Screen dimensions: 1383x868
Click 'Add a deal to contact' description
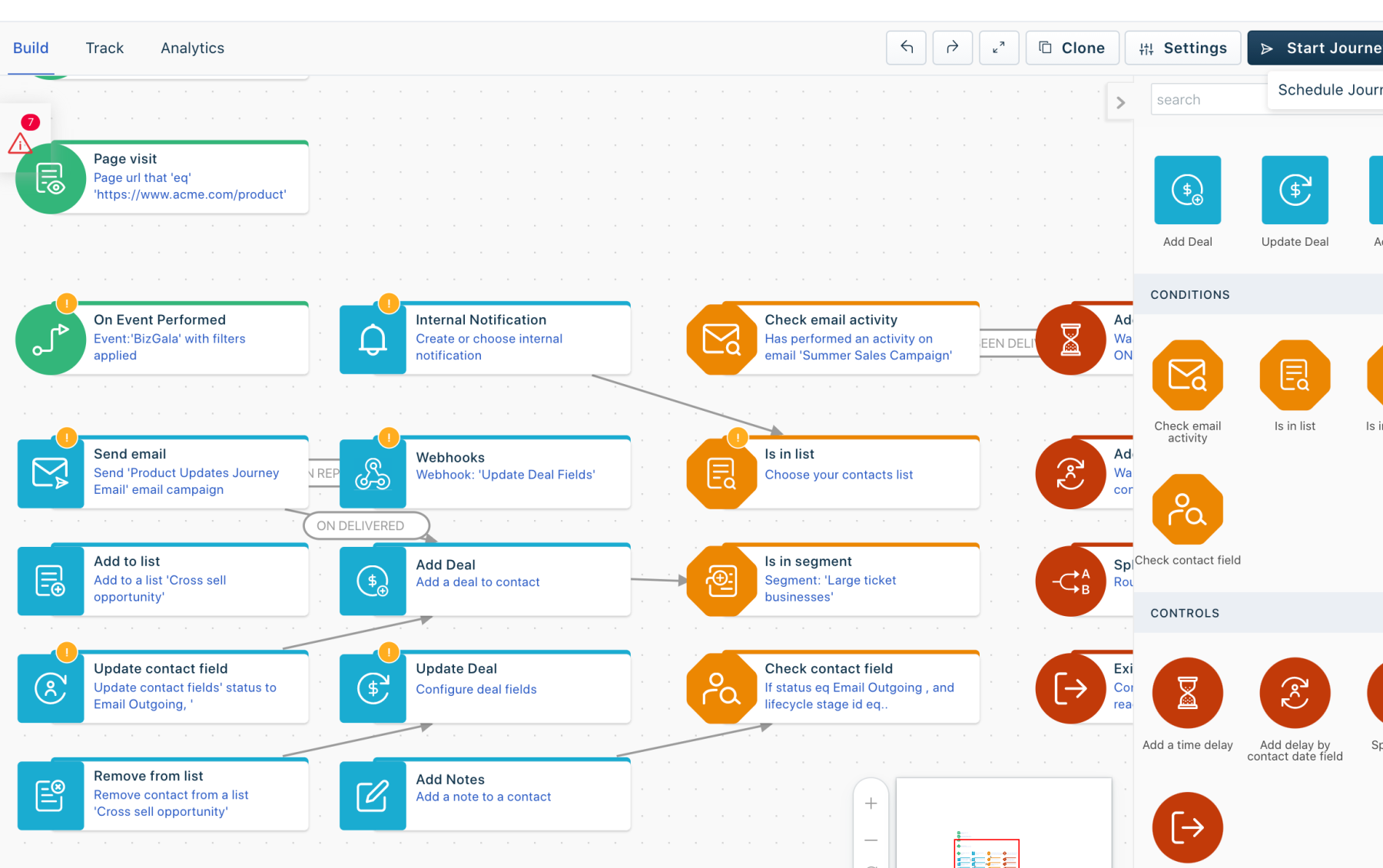tap(477, 582)
